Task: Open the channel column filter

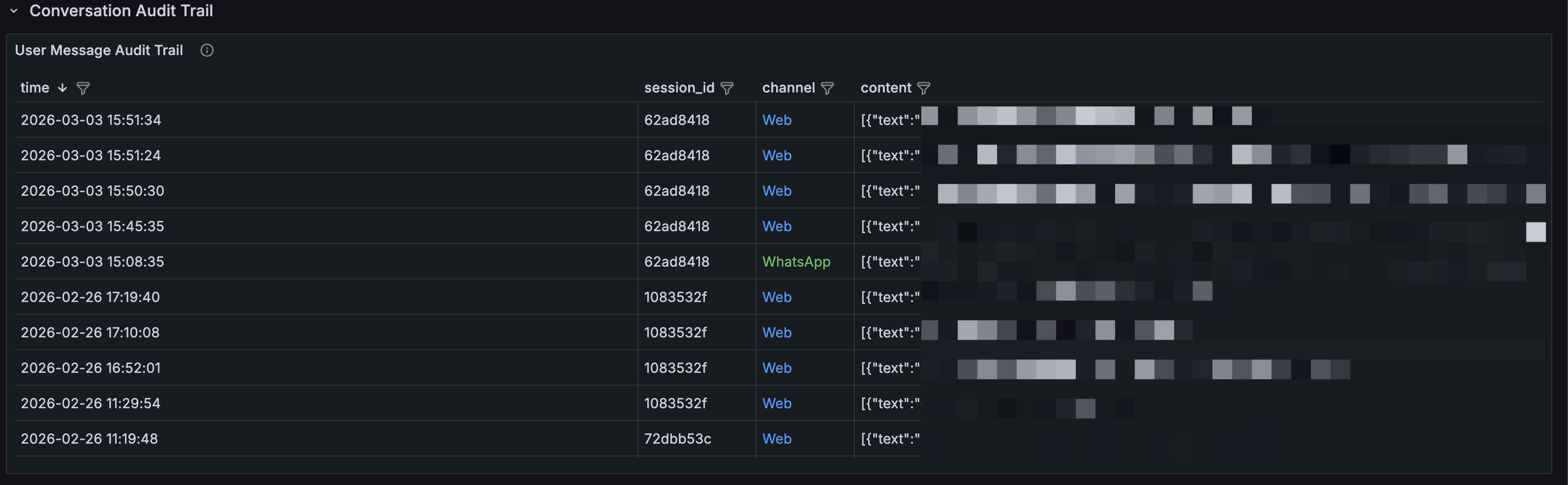Action: pos(827,88)
